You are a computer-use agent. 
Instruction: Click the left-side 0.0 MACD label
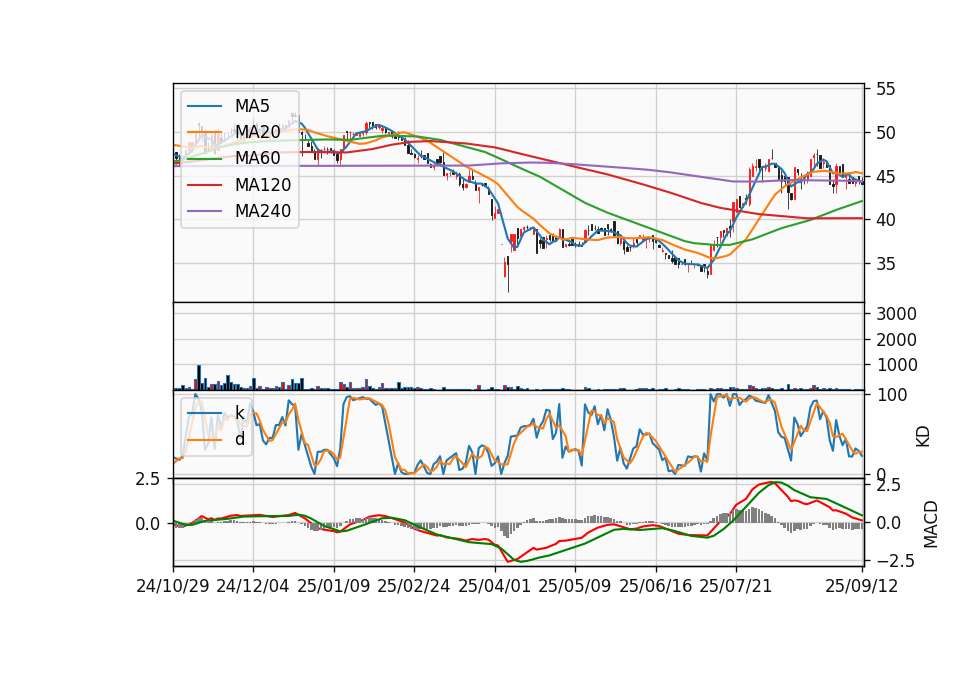tap(148, 524)
